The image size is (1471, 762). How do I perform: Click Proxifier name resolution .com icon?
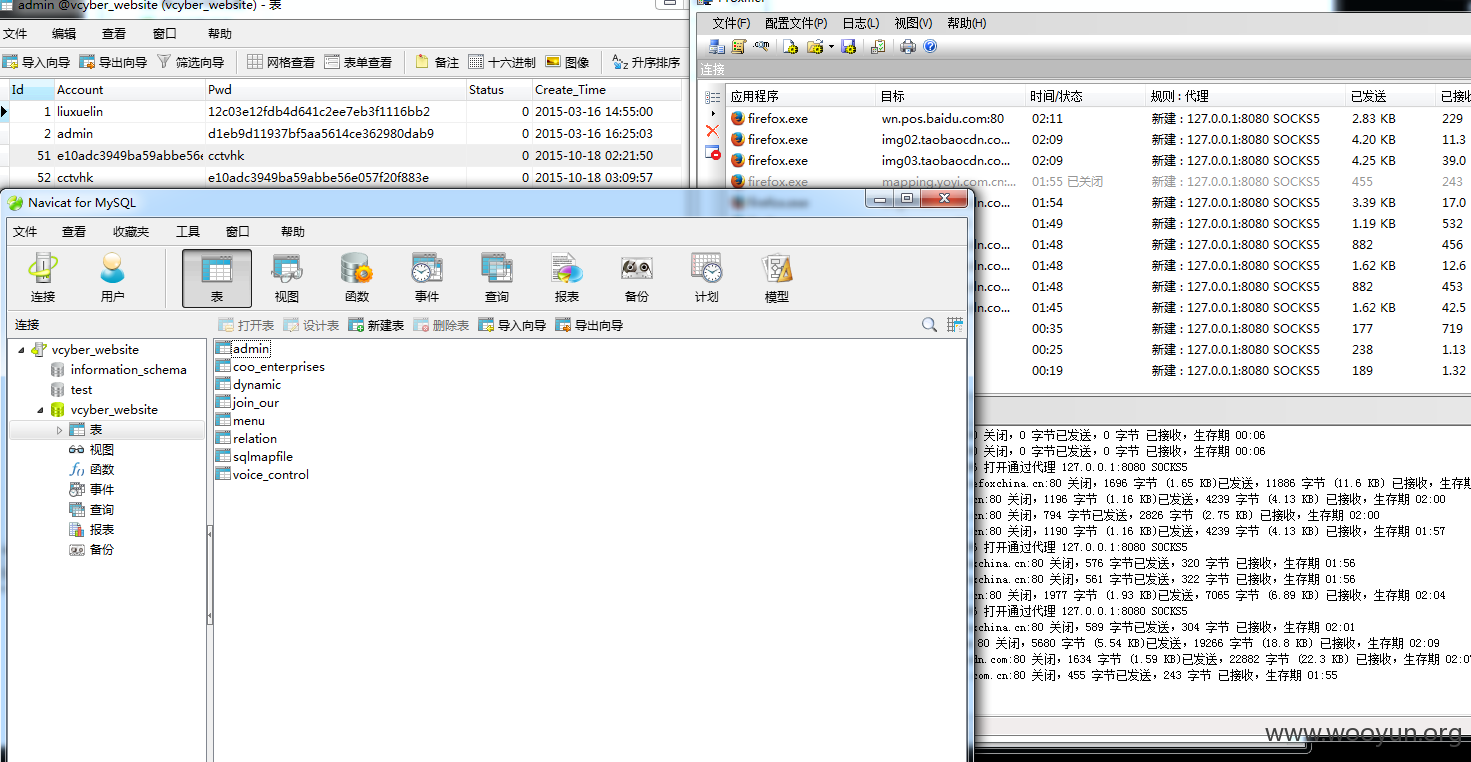(762, 46)
